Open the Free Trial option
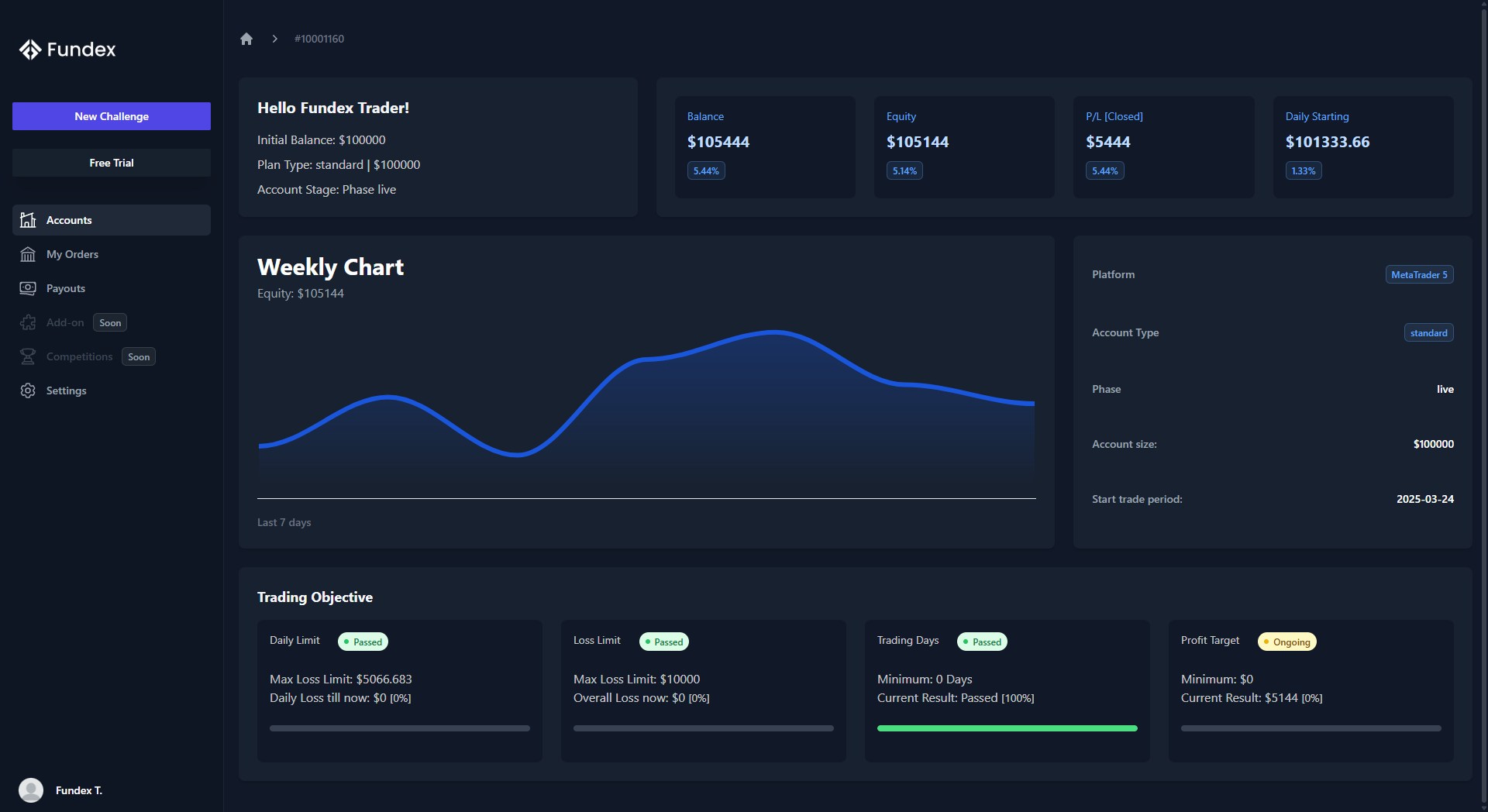The image size is (1488, 812). tap(111, 163)
